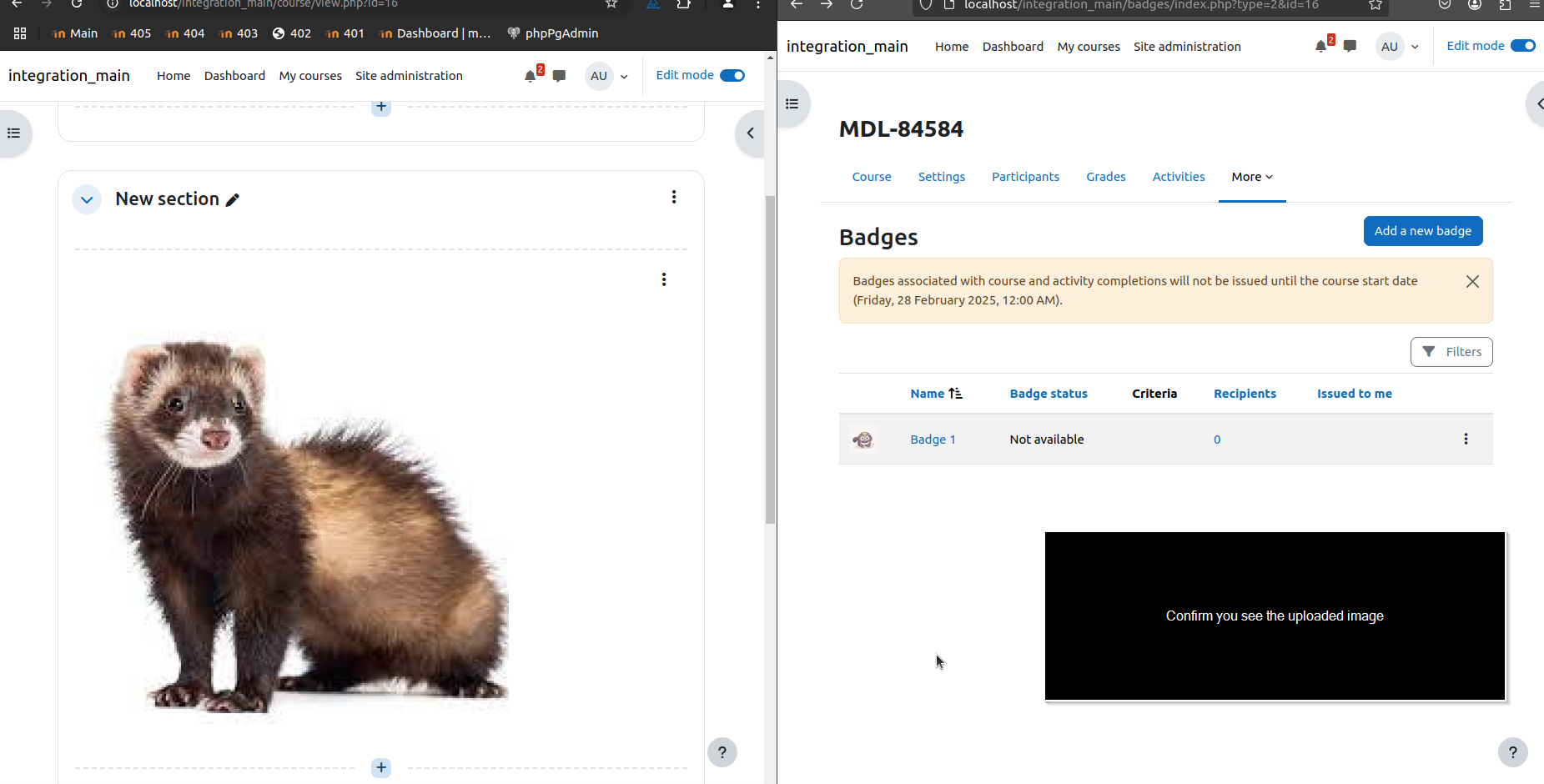The width and height of the screenshot is (1544, 784).
Task: Open messaging drawer icon in left window
Action: coord(559,76)
